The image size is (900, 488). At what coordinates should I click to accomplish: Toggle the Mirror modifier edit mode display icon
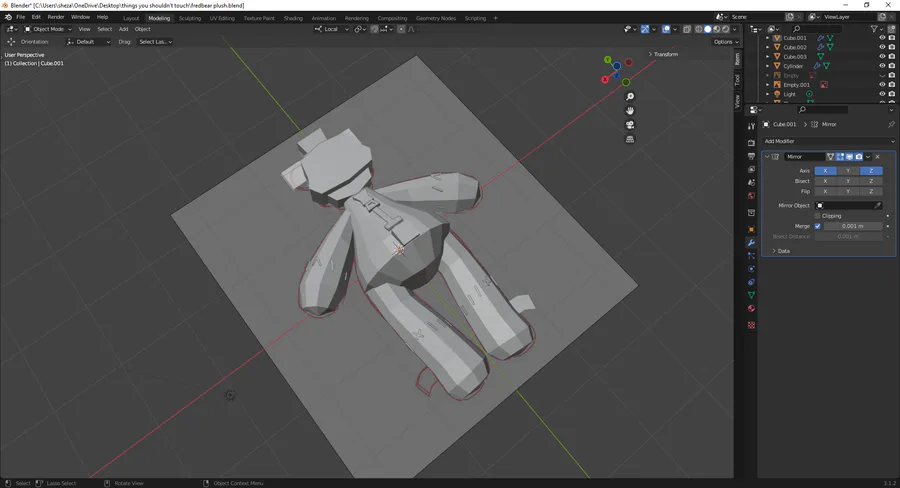tap(840, 157)
